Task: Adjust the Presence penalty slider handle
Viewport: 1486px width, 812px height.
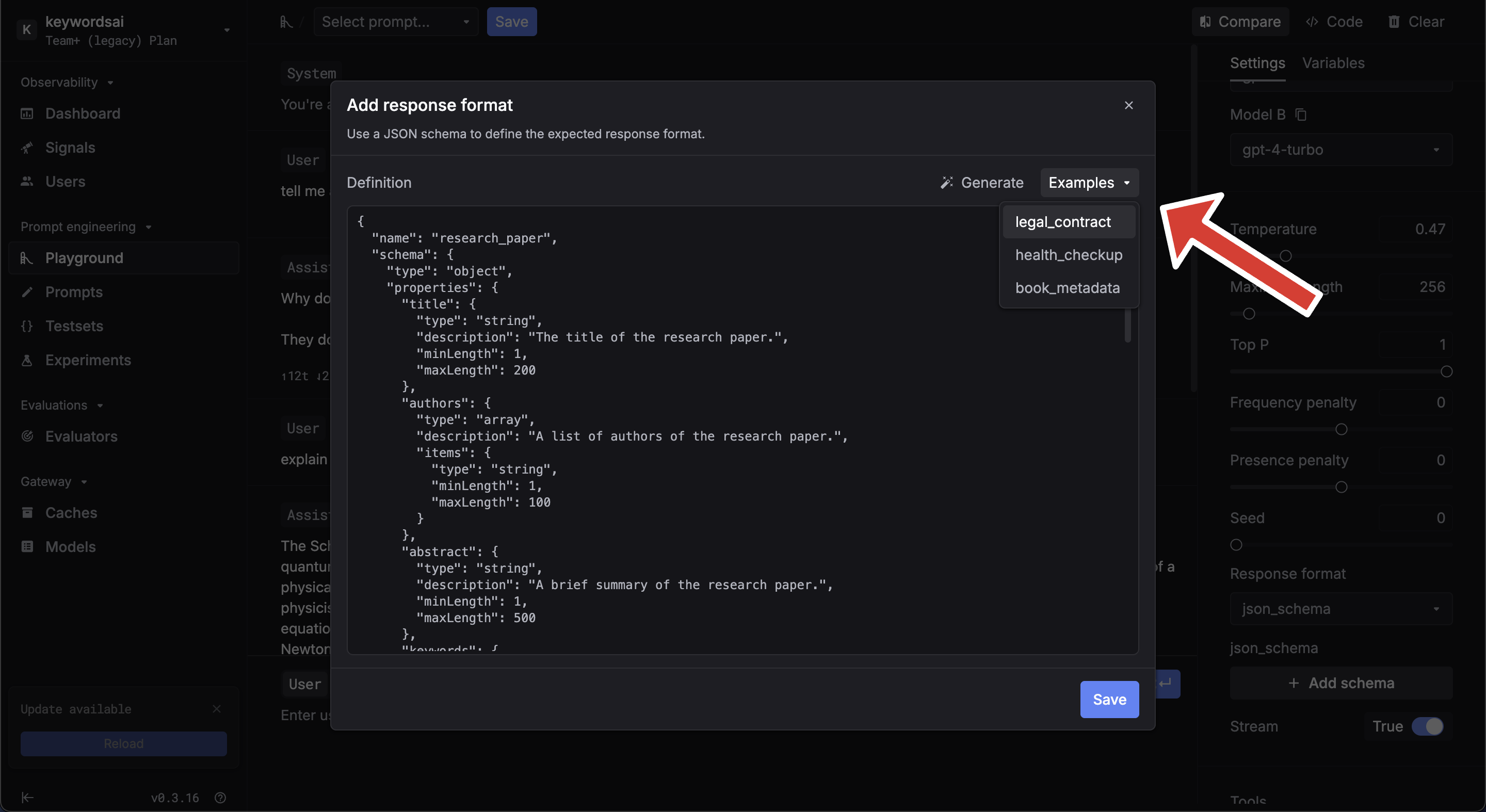Action: click(x=1341, y=488)
